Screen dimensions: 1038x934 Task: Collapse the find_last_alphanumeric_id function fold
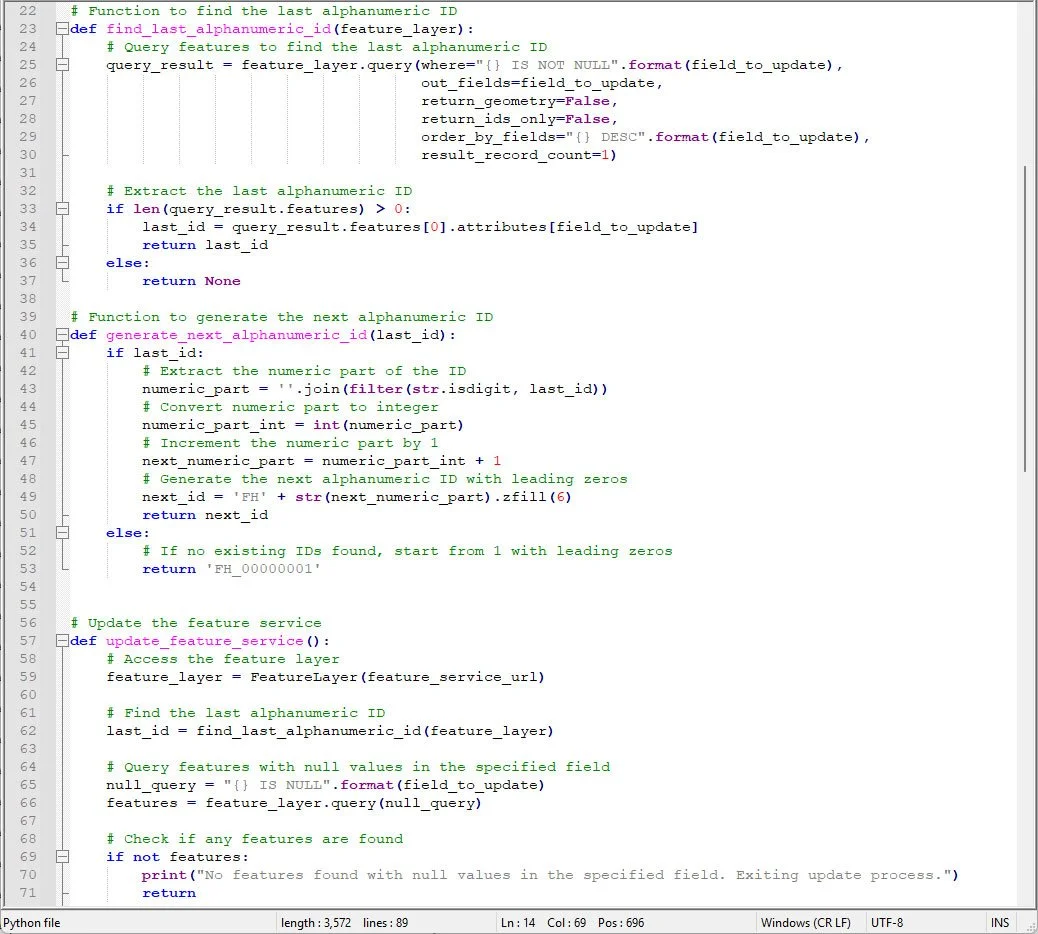62,28
